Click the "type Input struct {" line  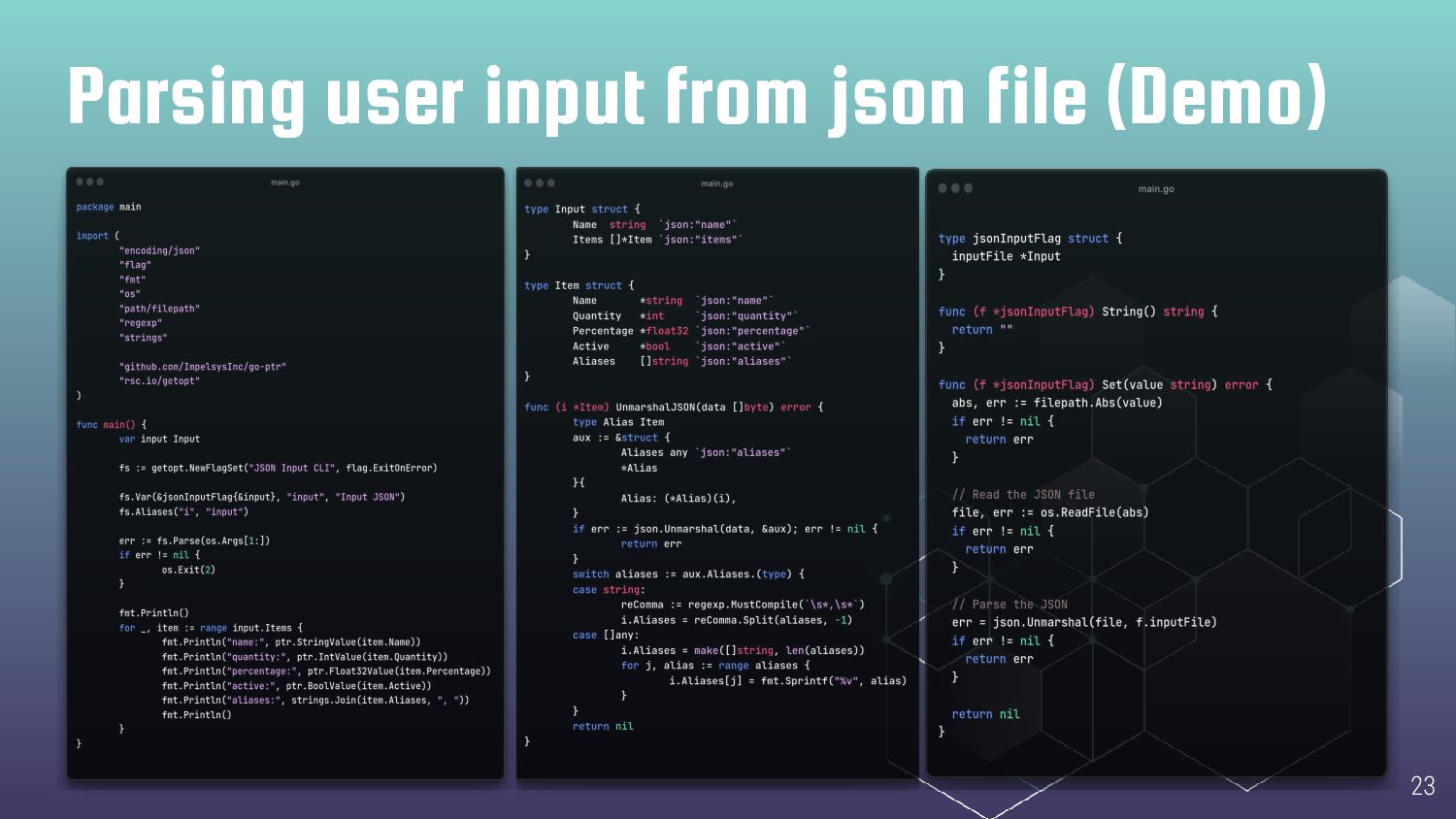(x=582, y=209)
